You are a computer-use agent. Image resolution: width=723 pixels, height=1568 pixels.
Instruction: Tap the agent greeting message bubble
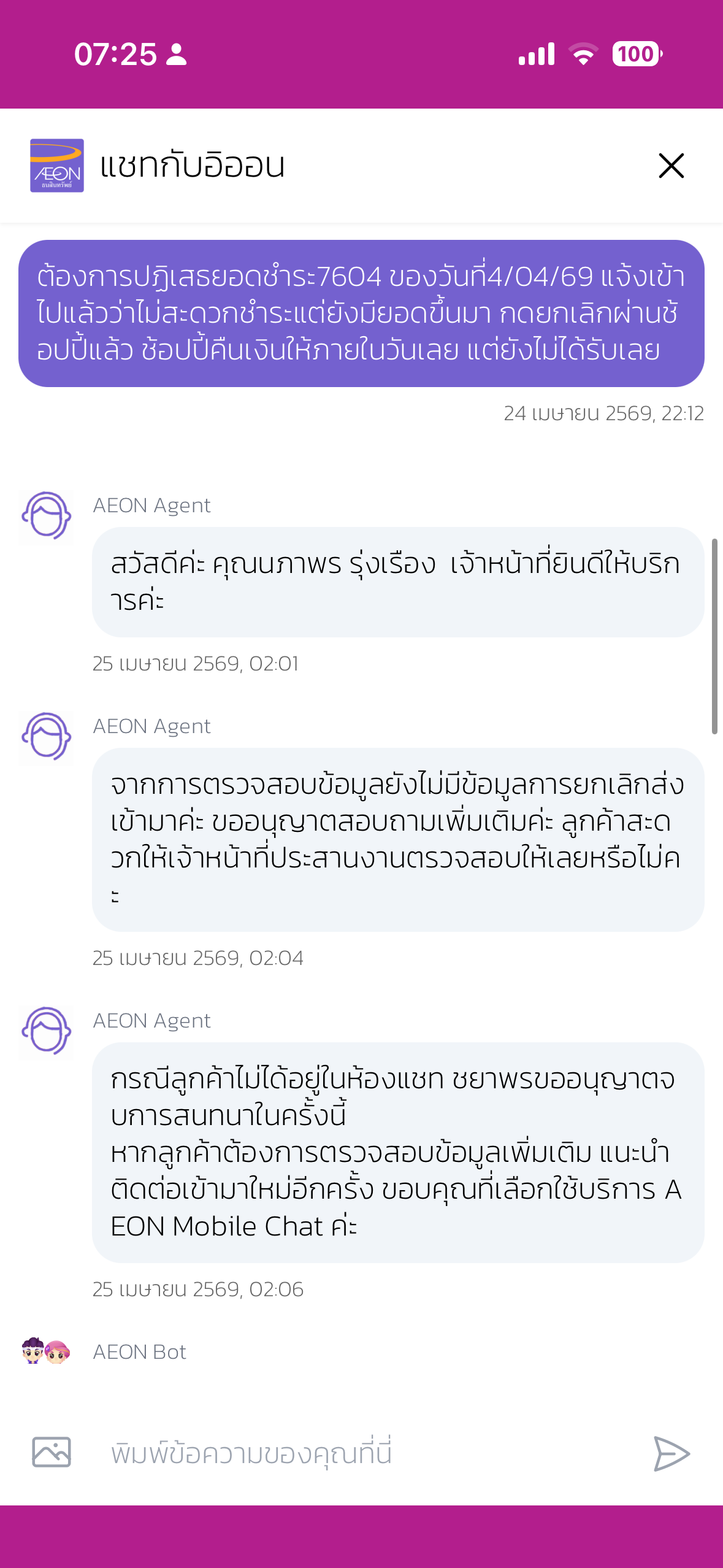tap(397, 582)
